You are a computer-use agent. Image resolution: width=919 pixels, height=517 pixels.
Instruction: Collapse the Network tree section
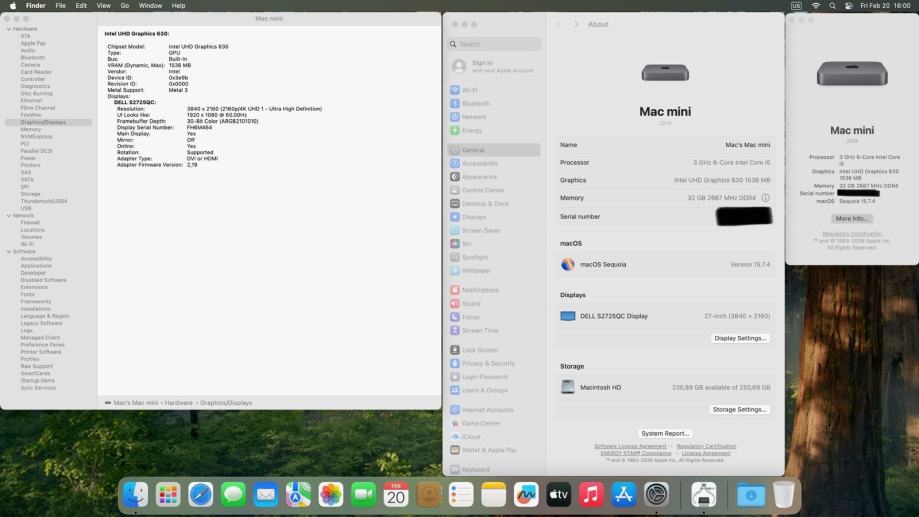click(x=9, y=215)
